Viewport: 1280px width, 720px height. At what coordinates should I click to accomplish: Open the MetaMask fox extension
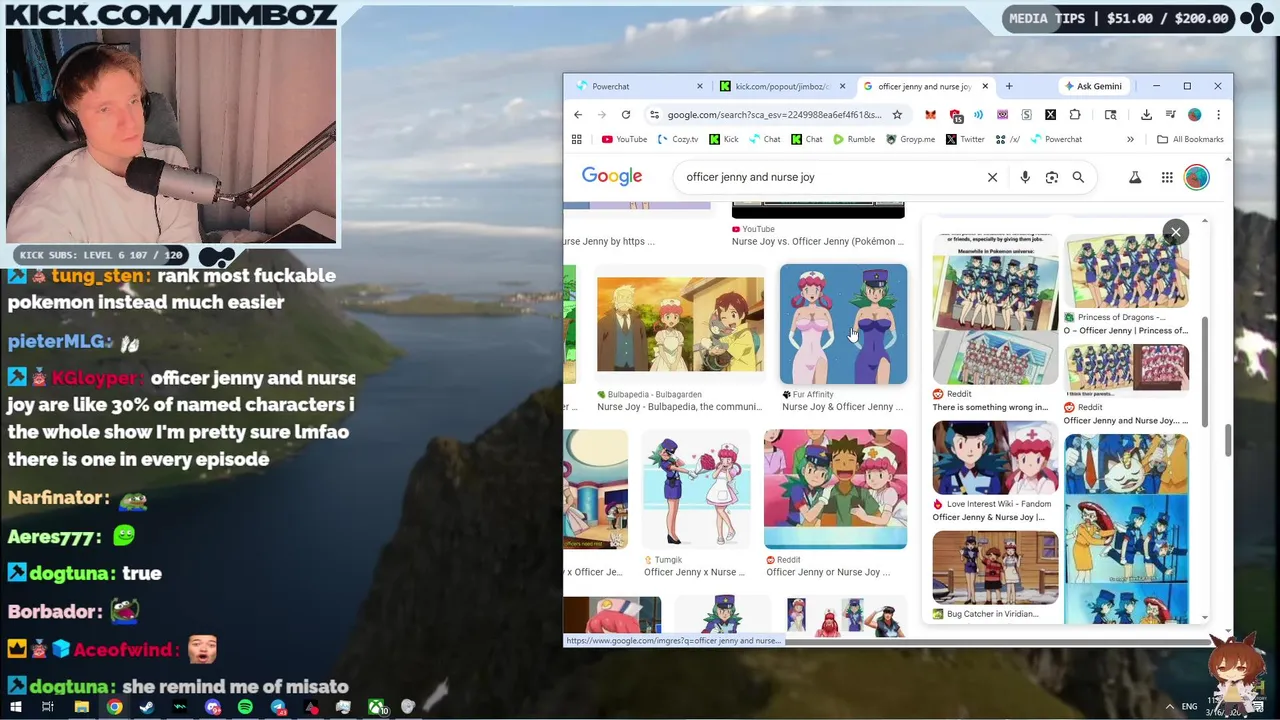[x=931, y=115]
